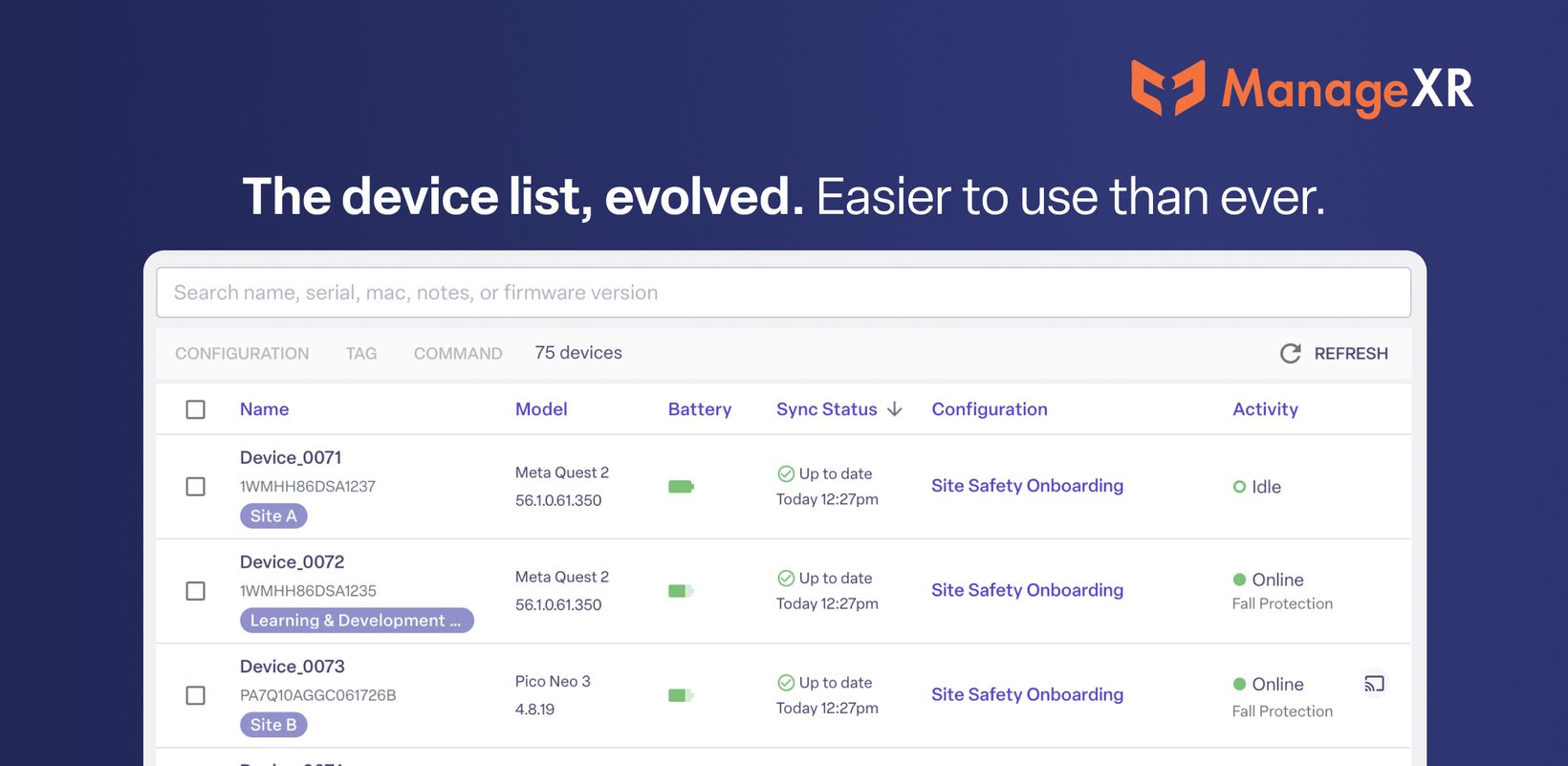The height and width of the screenshot is (766, 1568).
Task: Sort by the Model column header
Action: point(541,409)
